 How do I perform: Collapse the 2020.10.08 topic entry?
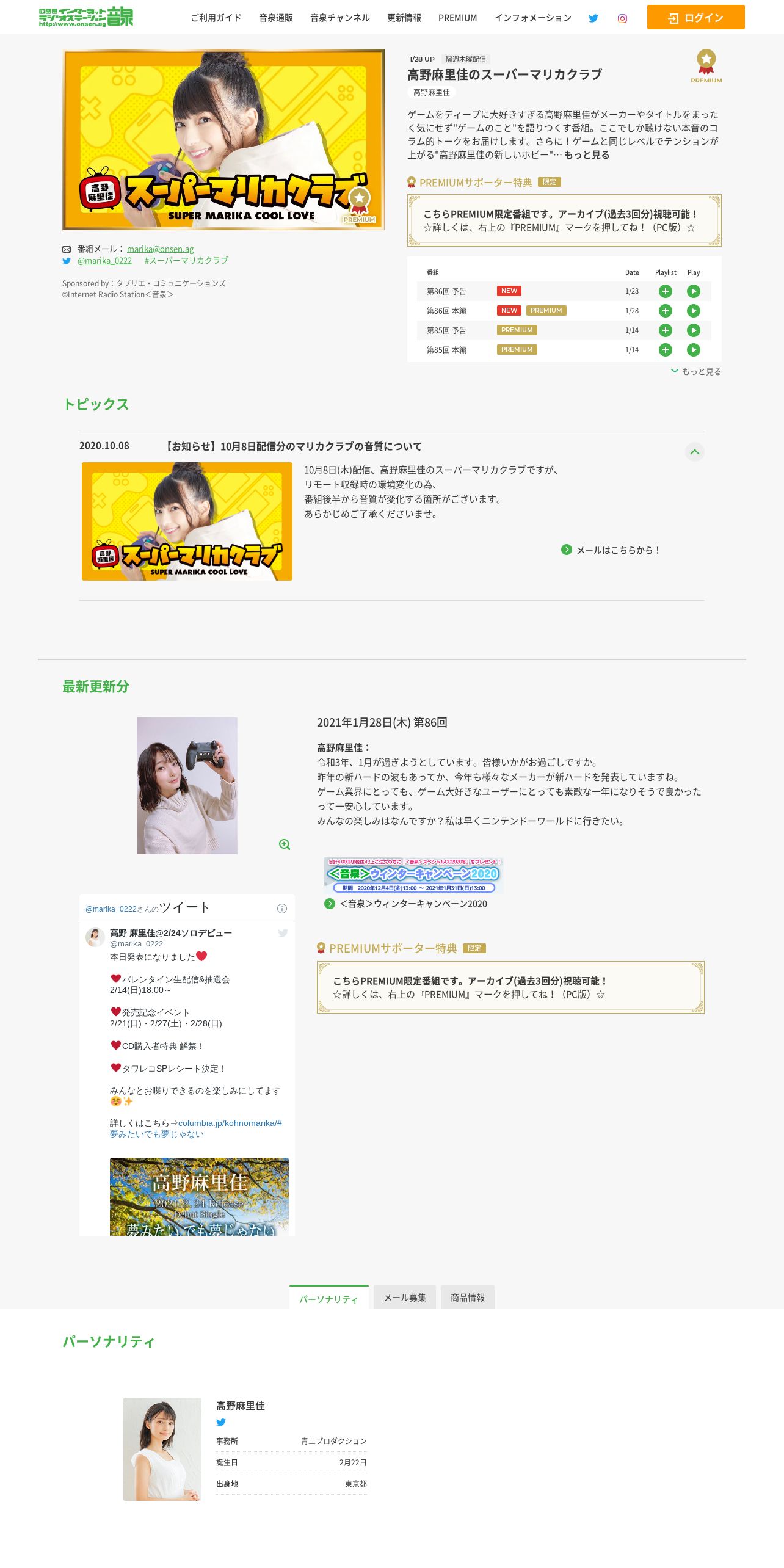click(x=694, y=452)
